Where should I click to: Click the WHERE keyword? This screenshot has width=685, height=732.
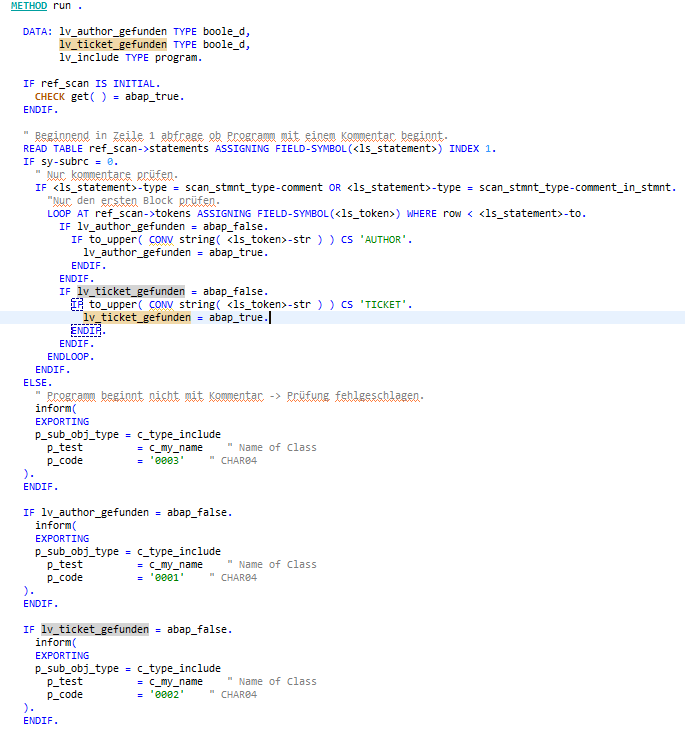pyautogui.click(x=422, y=214)
